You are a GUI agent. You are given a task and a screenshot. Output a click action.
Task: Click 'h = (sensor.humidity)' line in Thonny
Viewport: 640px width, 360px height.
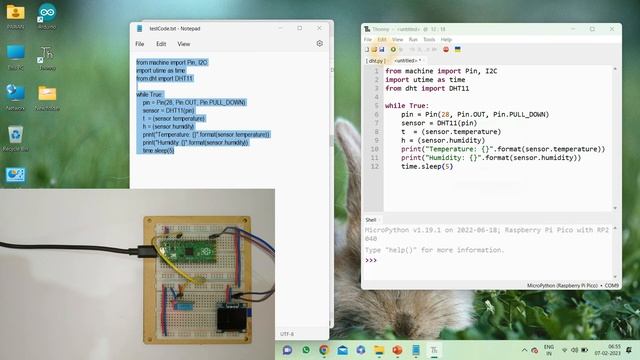(x=443, y=140)
